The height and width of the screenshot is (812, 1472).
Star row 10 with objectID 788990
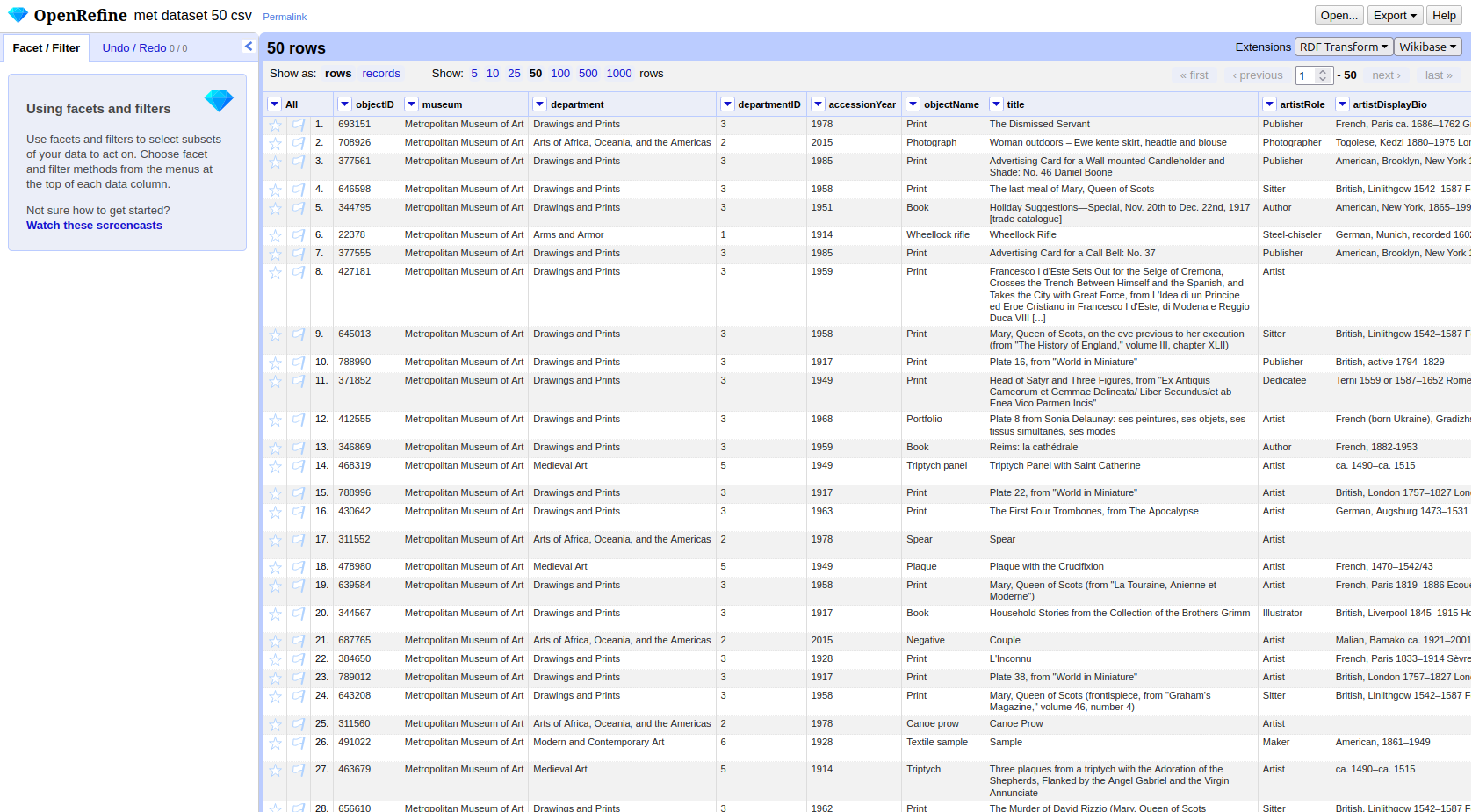(x=276, y=363)
